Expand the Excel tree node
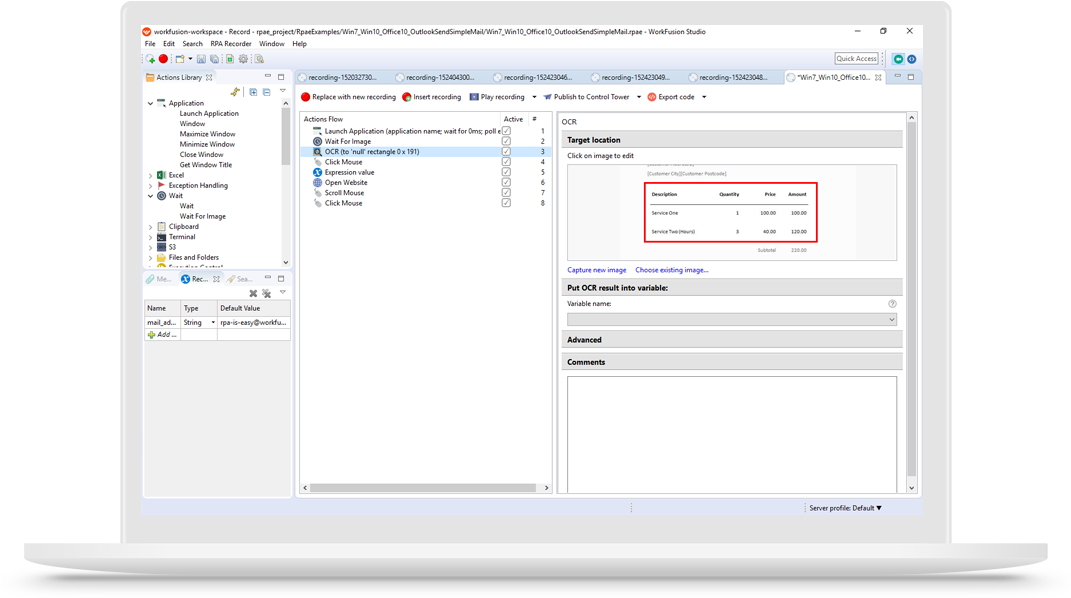1071x598 pixels. pyautogui.click(x=150, y=175)
